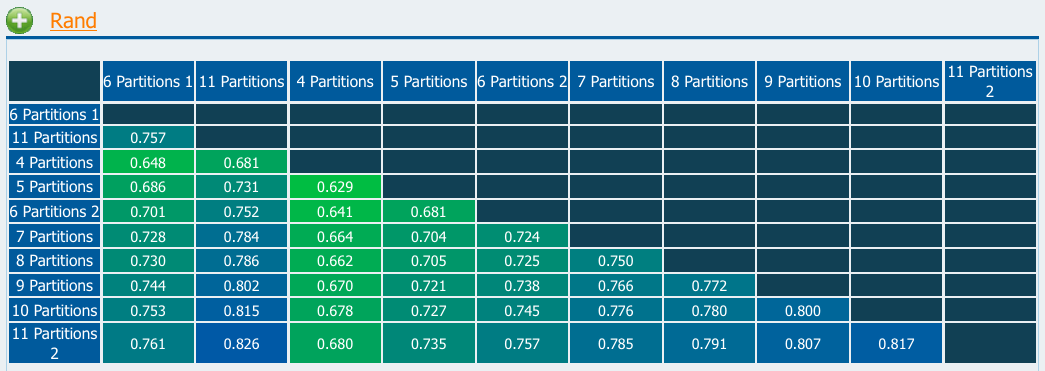Click the green plus expand icon
The width and height of the screenshot is (1045, 371).
19,21
